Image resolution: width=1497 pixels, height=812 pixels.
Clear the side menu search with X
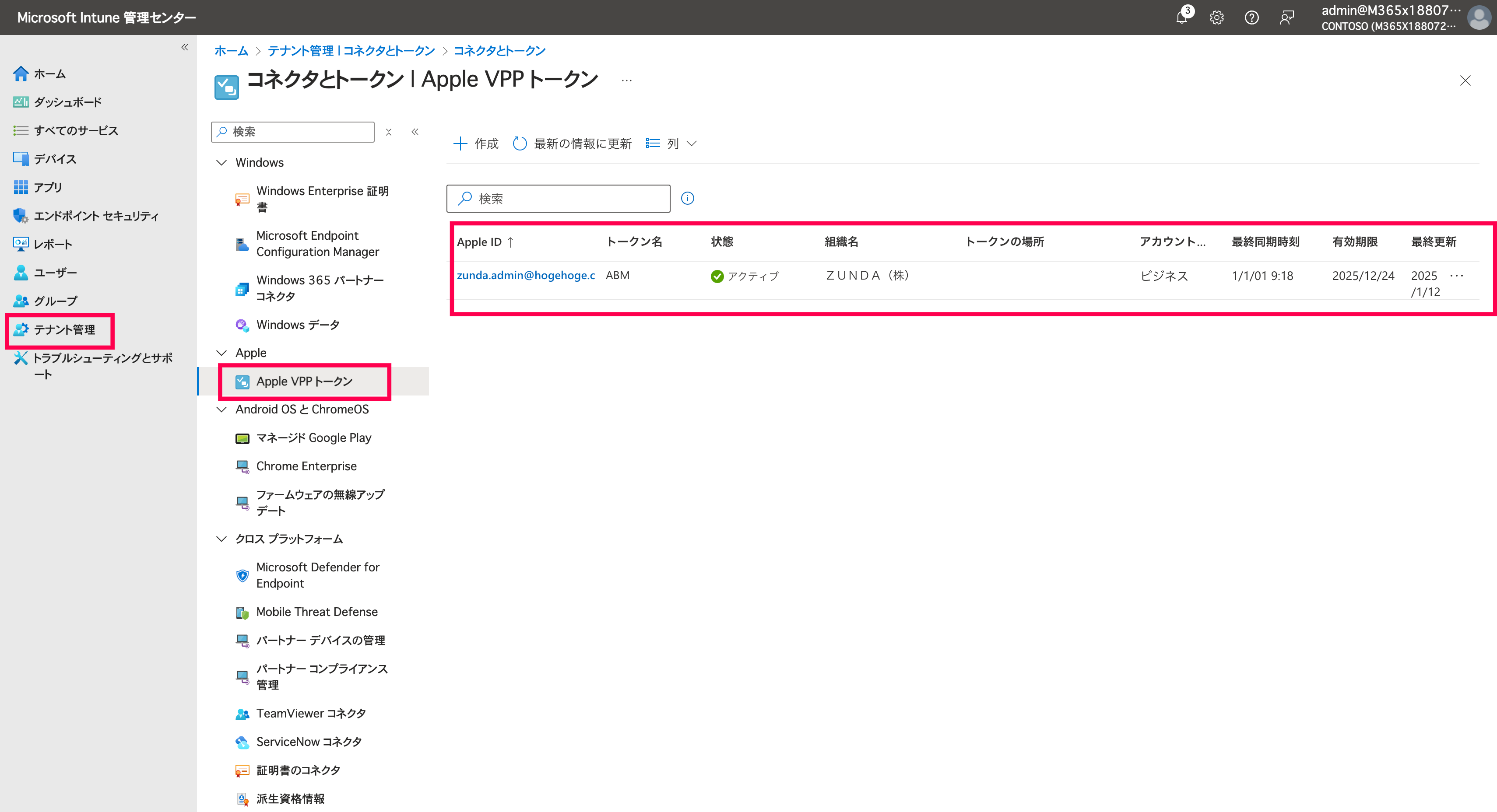(389, 132)
